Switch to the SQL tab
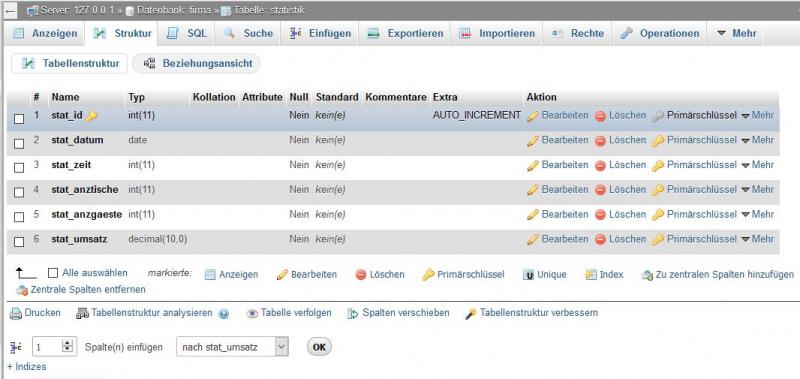 click(x=187, y=33)
